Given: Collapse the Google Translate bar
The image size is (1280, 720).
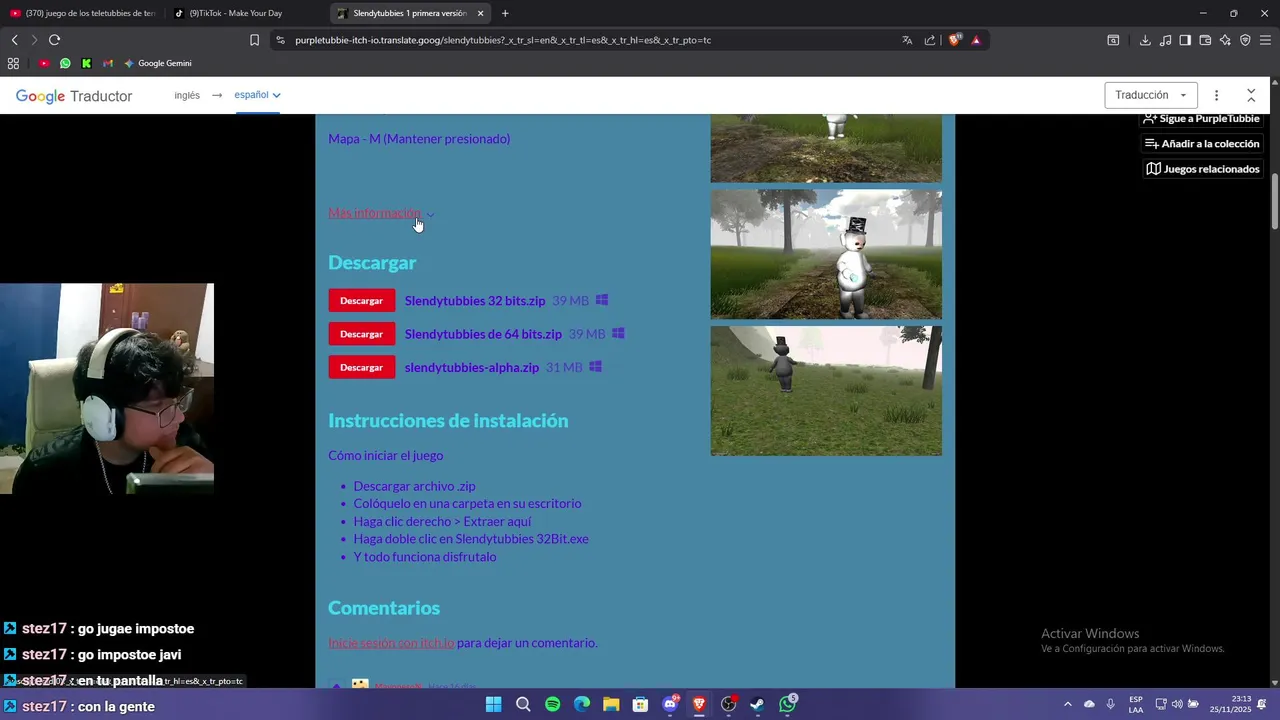Looking at the screenshot, I should coord(1251,95).
